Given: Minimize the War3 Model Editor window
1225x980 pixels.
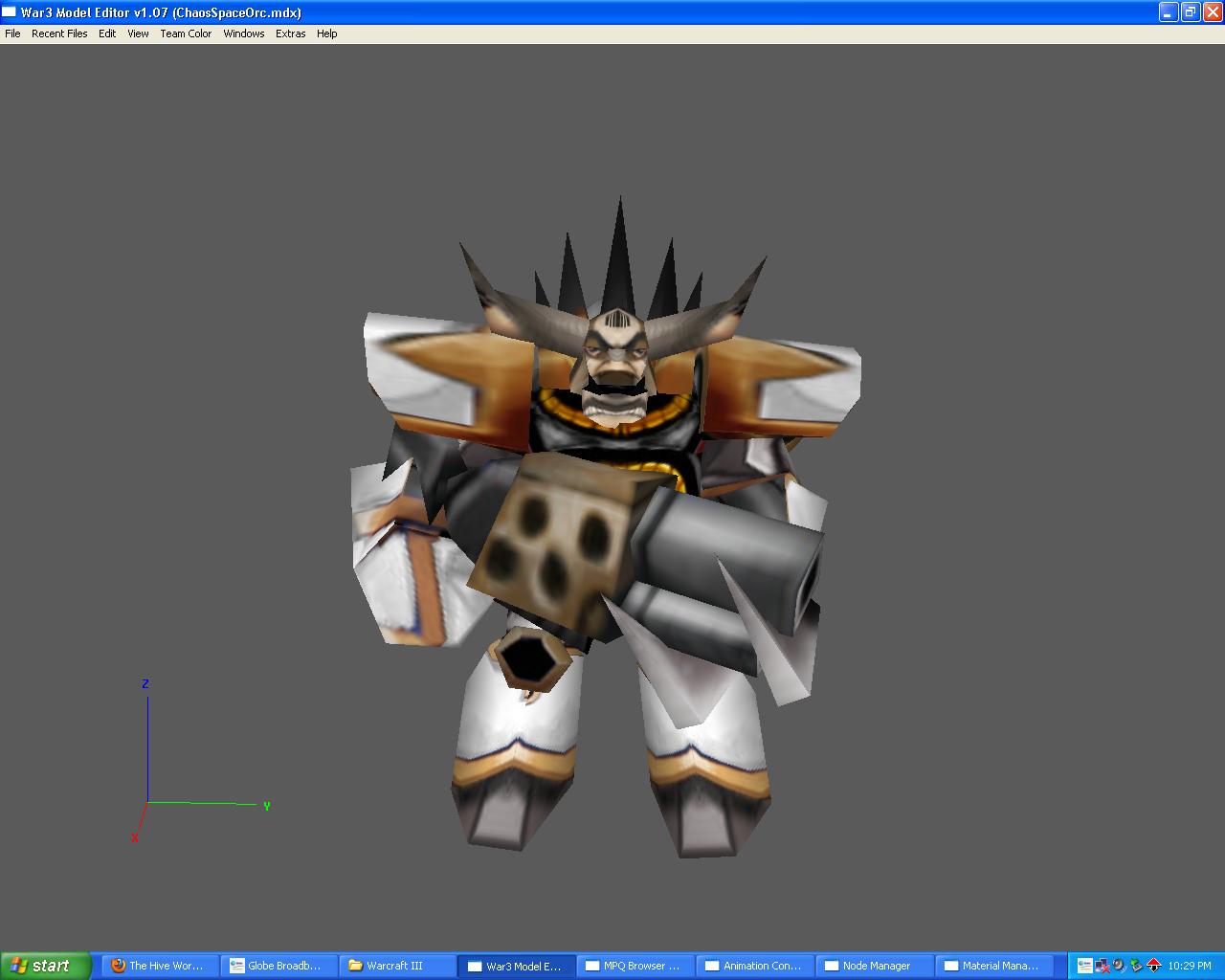Looking at the screenshot, I should [x=1169, y=12].
